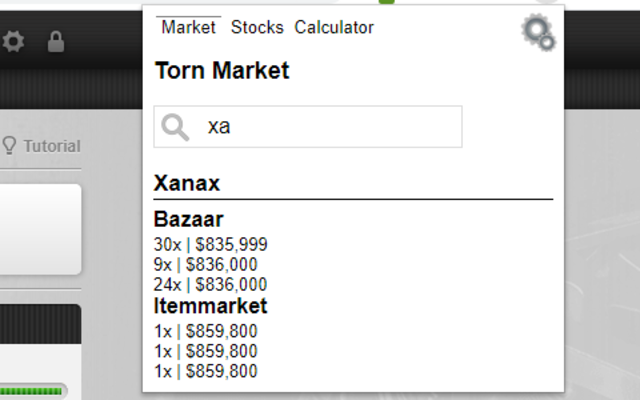Image resolution: width=640 pixels, height=400 pixels.
Task: Click the green progress bar
Action: point(33,390)
